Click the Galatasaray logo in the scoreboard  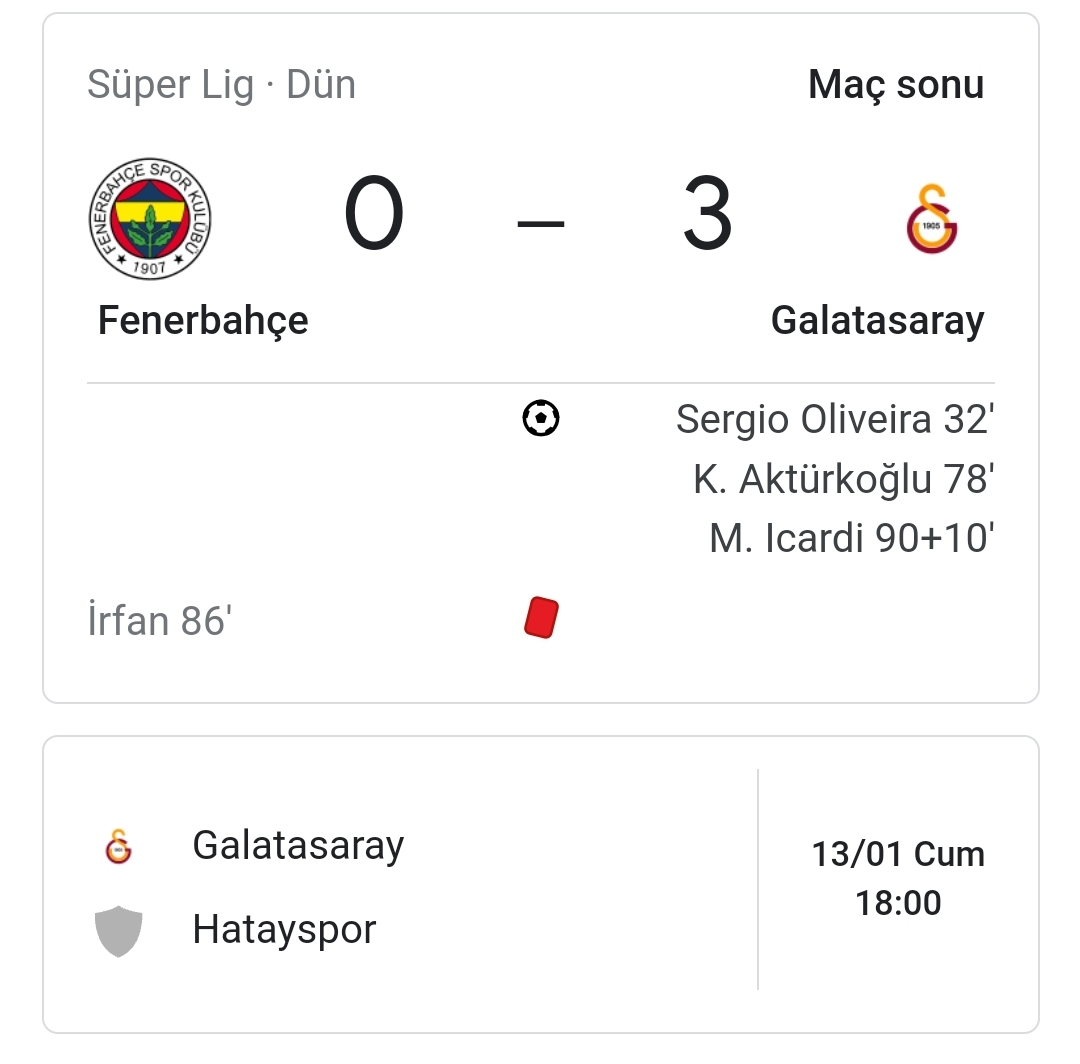click(932, 218)
